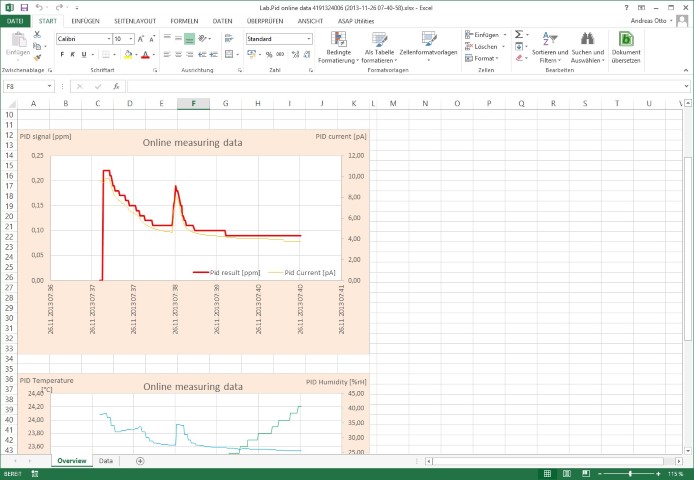This screenshot has height=480, width=694.
Task: Toggle italic formatting (K)
Action: 73,55
